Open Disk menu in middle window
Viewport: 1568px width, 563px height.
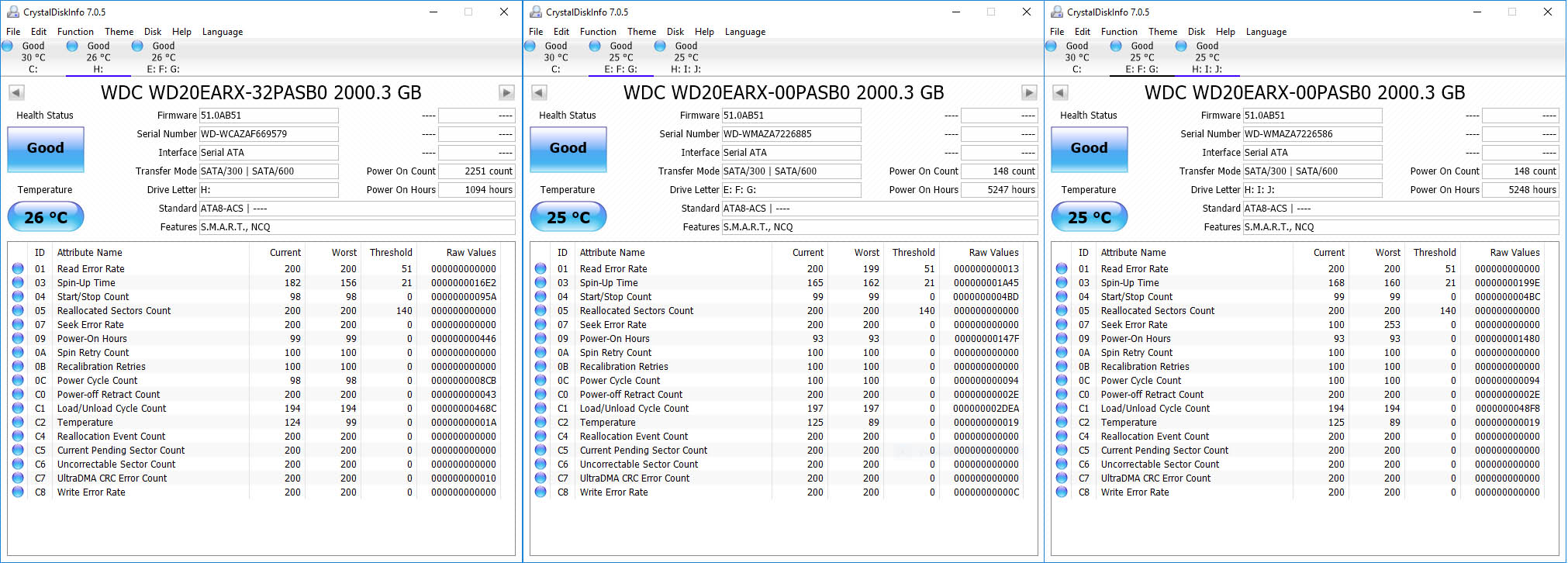(x=675, y=32)
